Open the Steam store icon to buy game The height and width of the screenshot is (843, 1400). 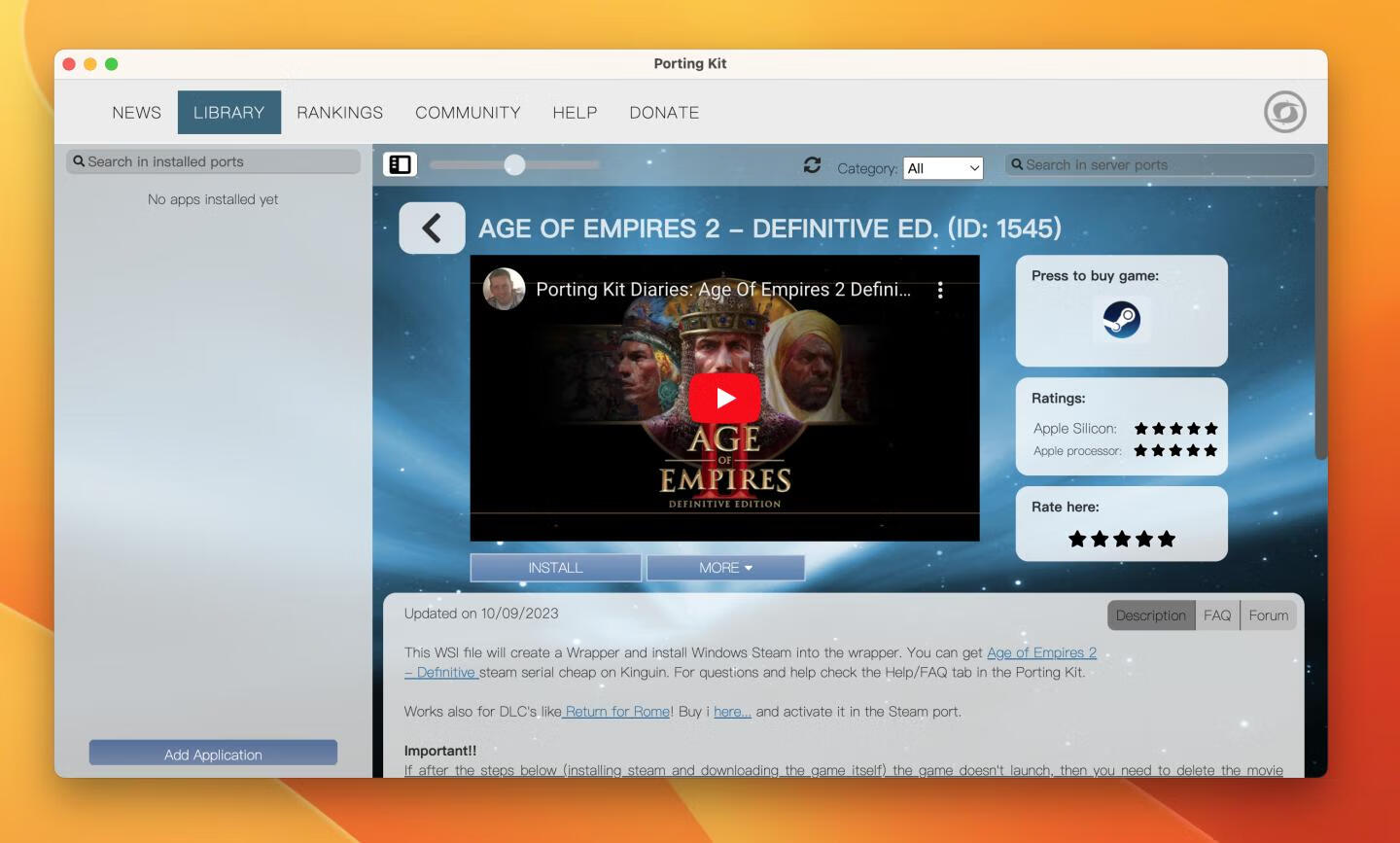(x=1121, y=319)
